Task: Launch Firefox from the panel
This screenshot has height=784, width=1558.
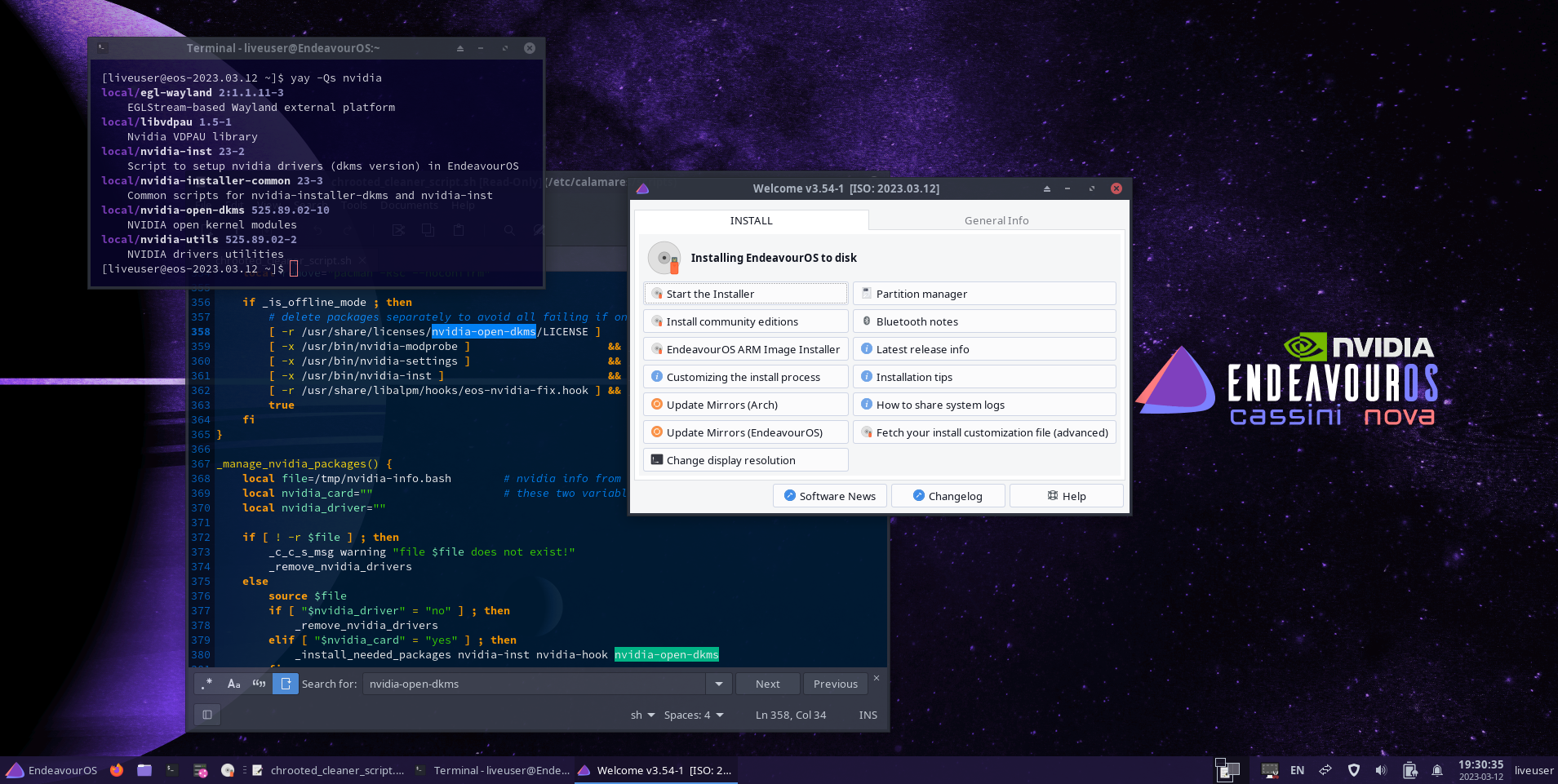Action: (x=117, y=770)
